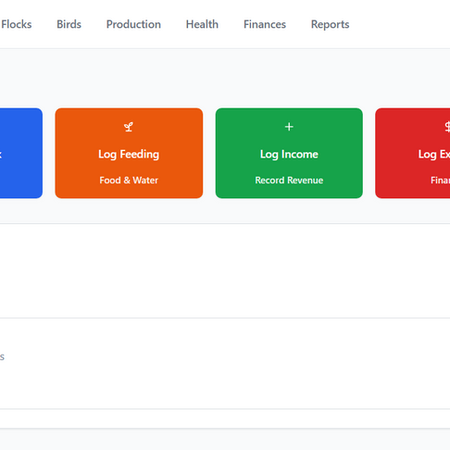This screenshot has height=450, width=450.
Task: Go to the Birds tab
Action: pyautogui.click(x=69, y=24)
